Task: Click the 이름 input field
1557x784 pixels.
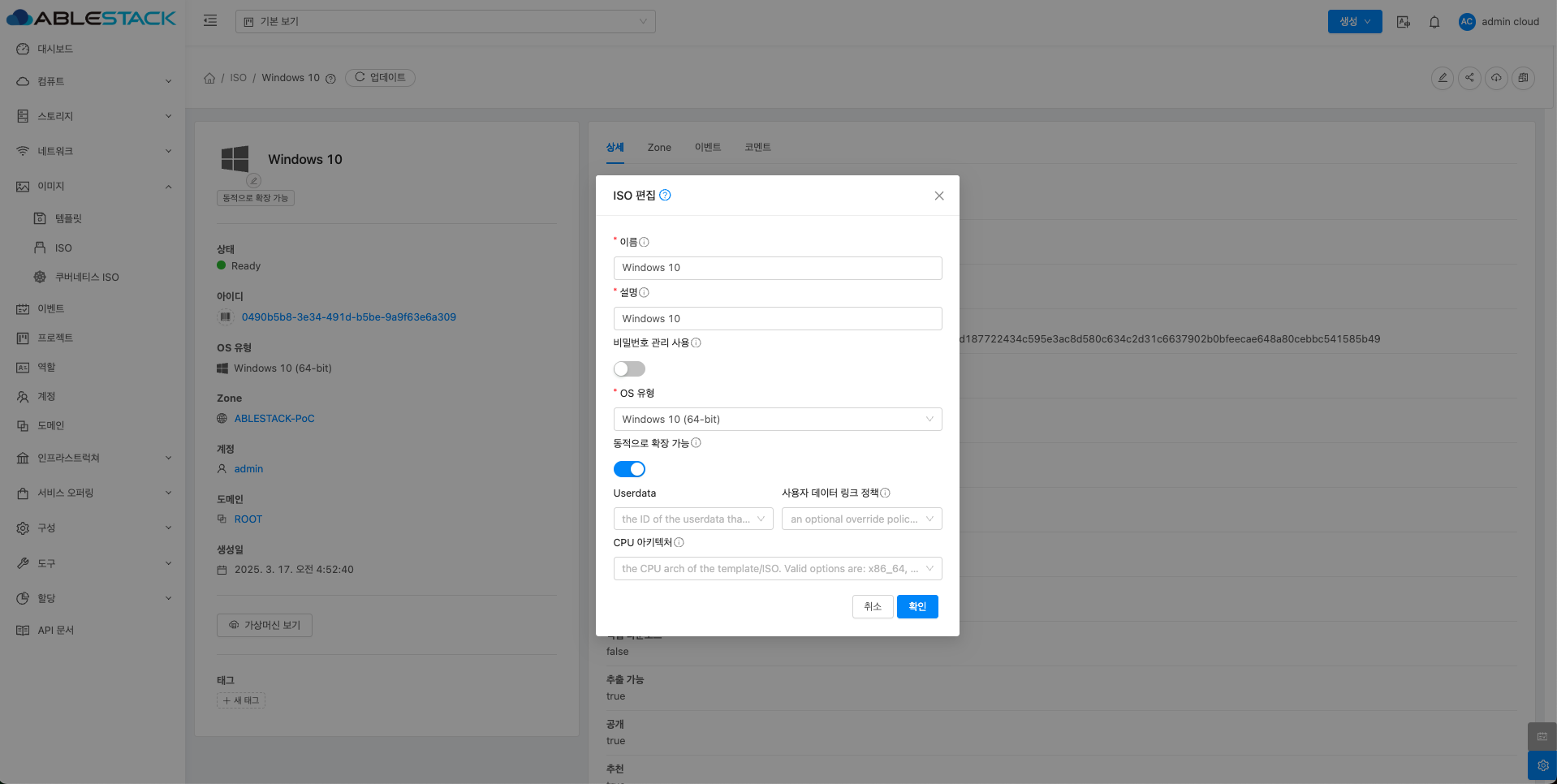Action: [777, 268]
